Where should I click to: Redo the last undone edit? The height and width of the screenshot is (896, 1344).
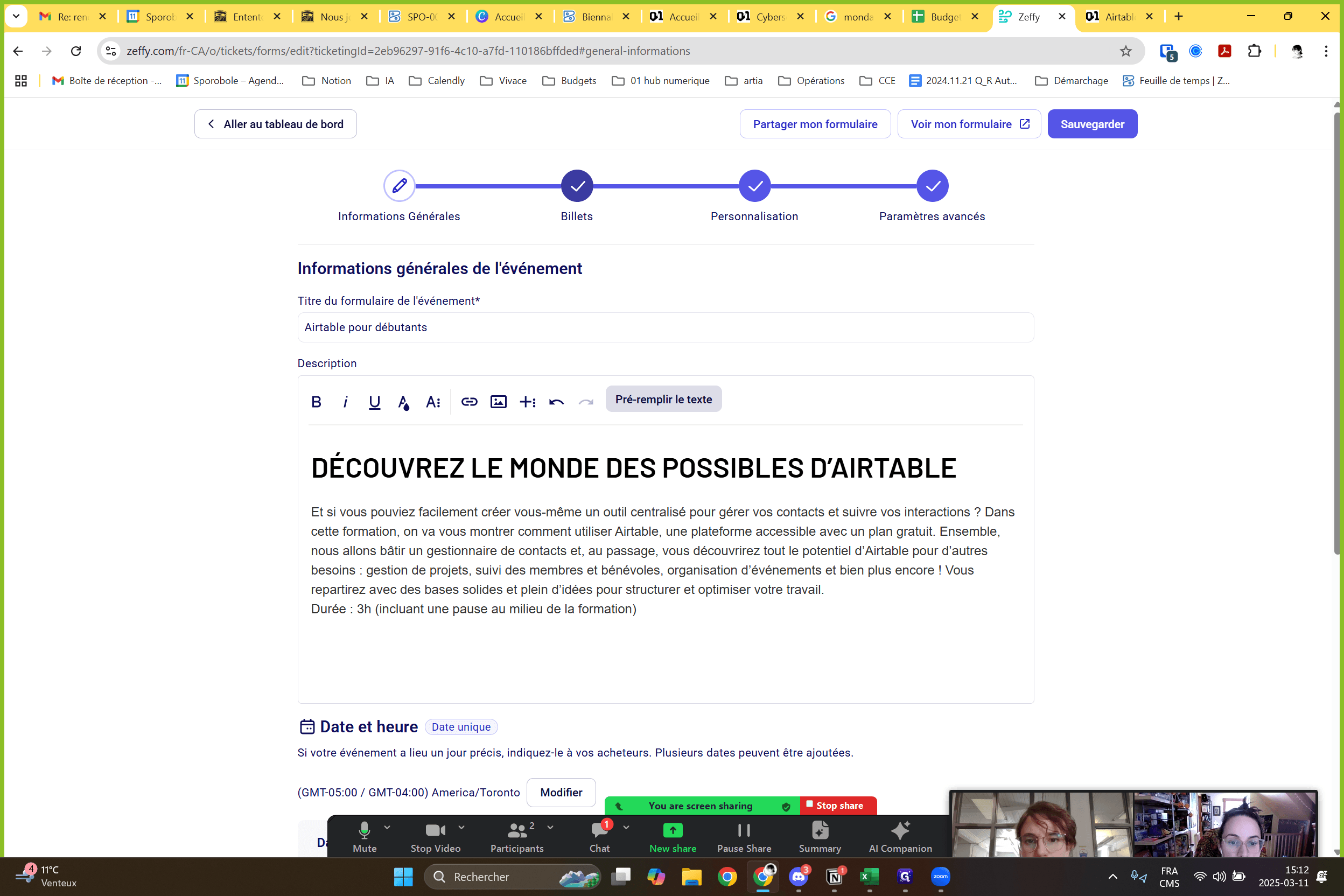pos(586,402)
